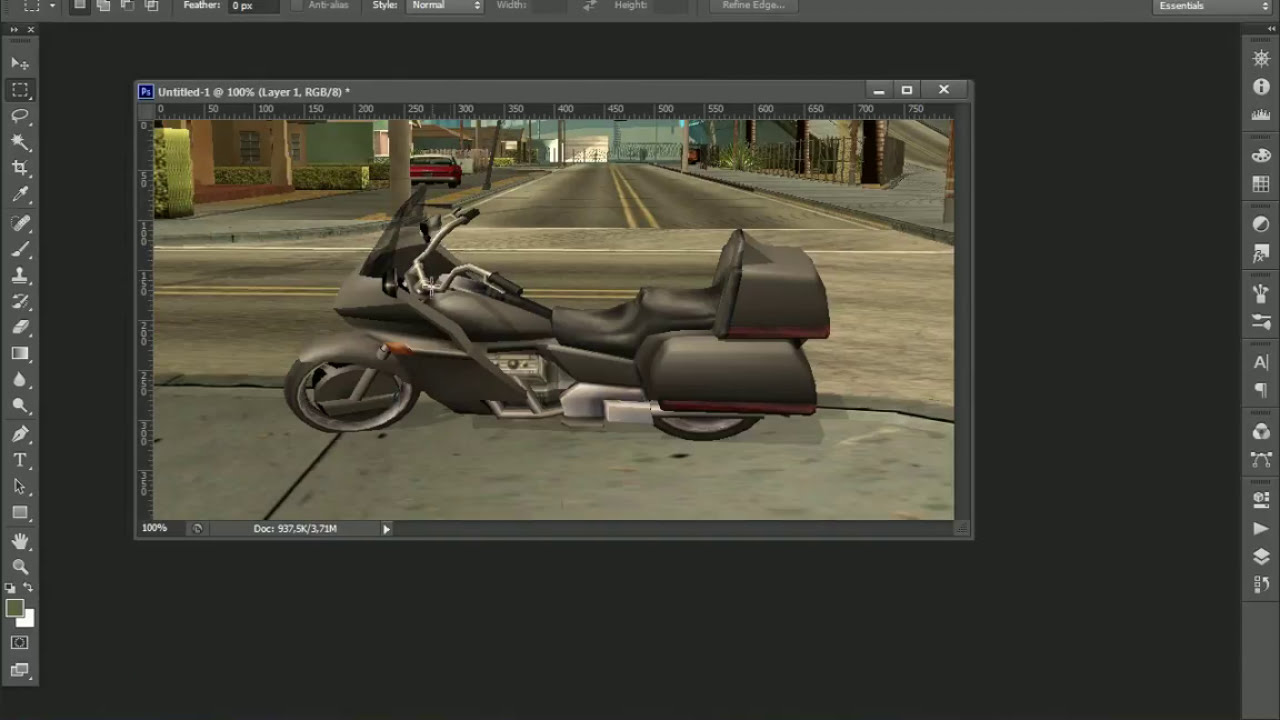Toggle Quick Mask mode
Screen dimensions: 1280x720
tap(20, 643)
